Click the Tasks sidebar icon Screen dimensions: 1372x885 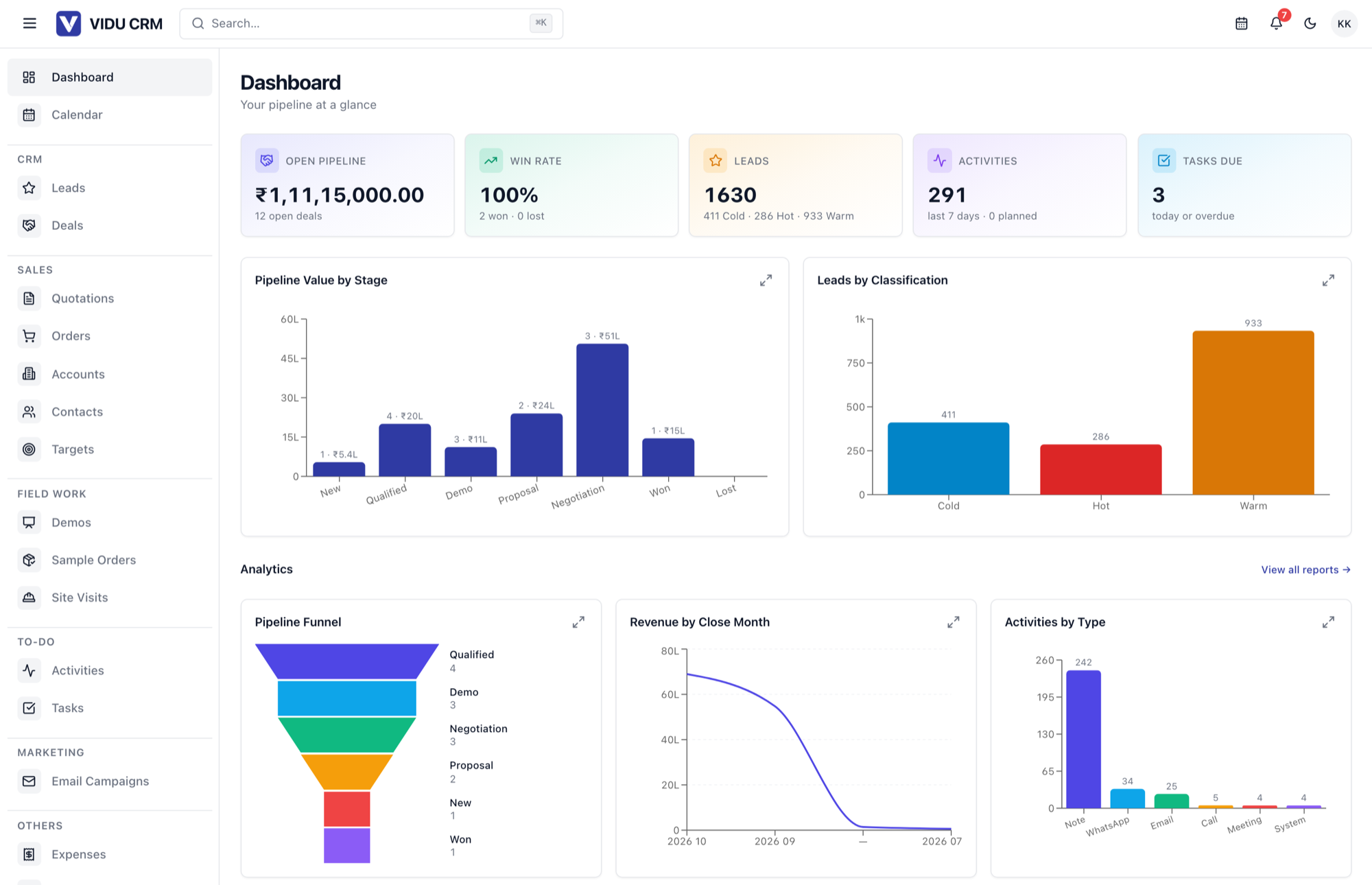click(29, 708)
